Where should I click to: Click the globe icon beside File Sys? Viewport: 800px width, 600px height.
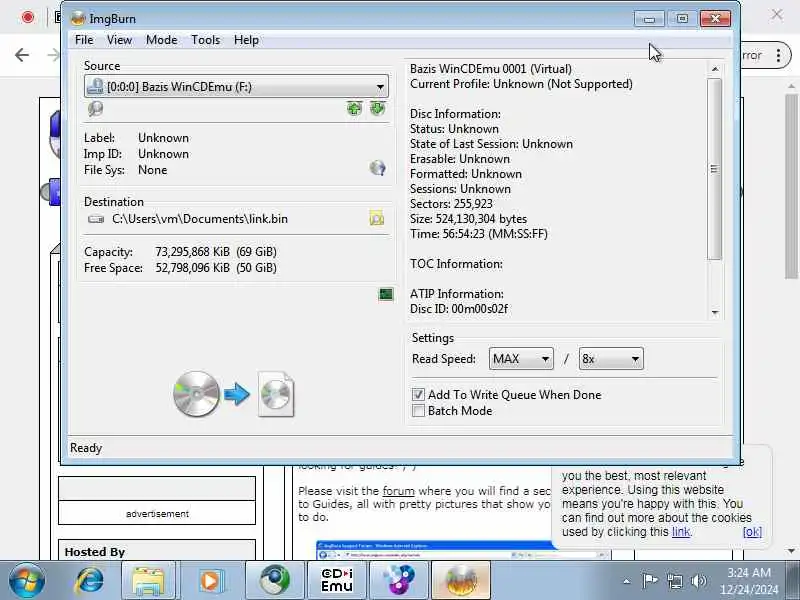click(x=377, y=167)
